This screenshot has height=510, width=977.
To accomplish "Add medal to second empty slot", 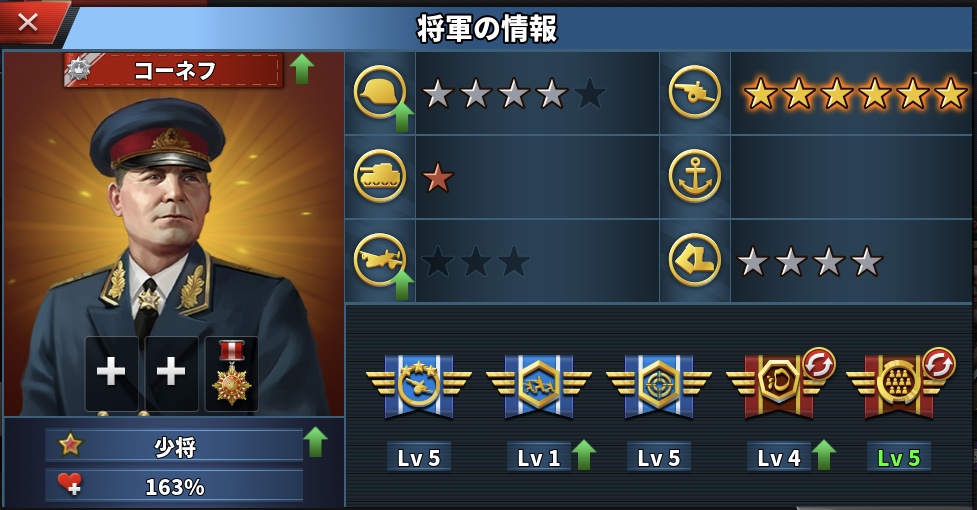I will click(171, 374).
